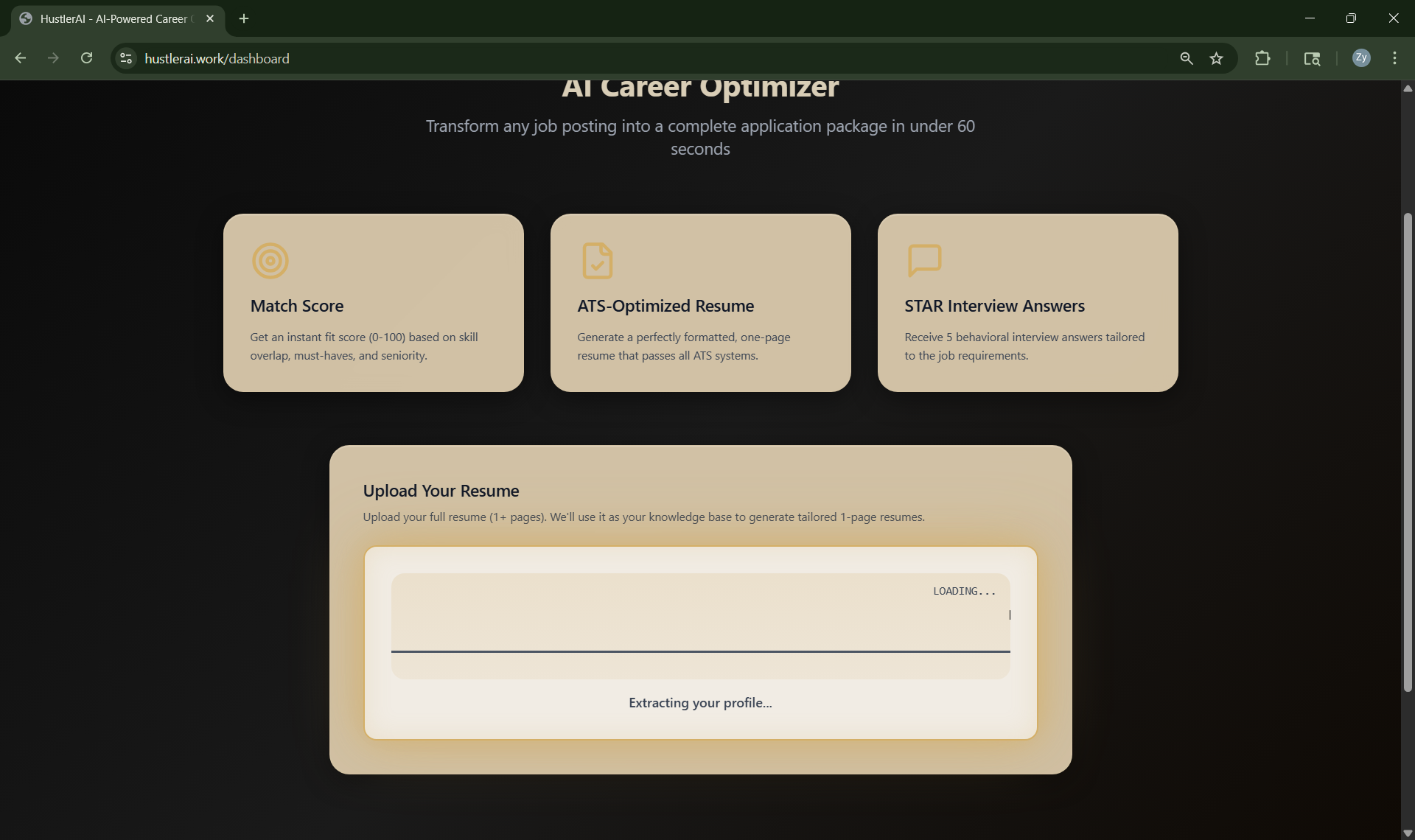This screenshot has height=840, width=1415.
Task: Select the HustlerAI browser tab
Action: click(x=114, y=18)
